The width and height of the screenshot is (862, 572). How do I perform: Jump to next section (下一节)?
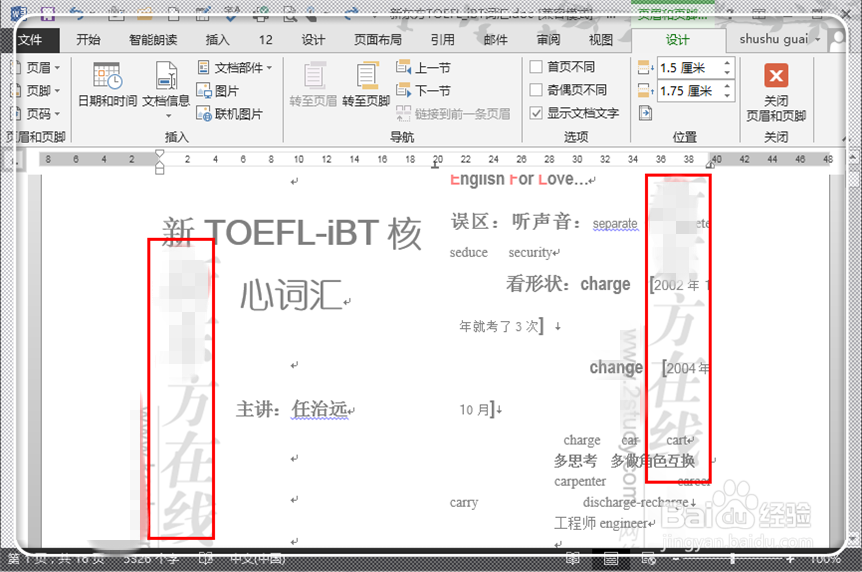coord(423,91)
